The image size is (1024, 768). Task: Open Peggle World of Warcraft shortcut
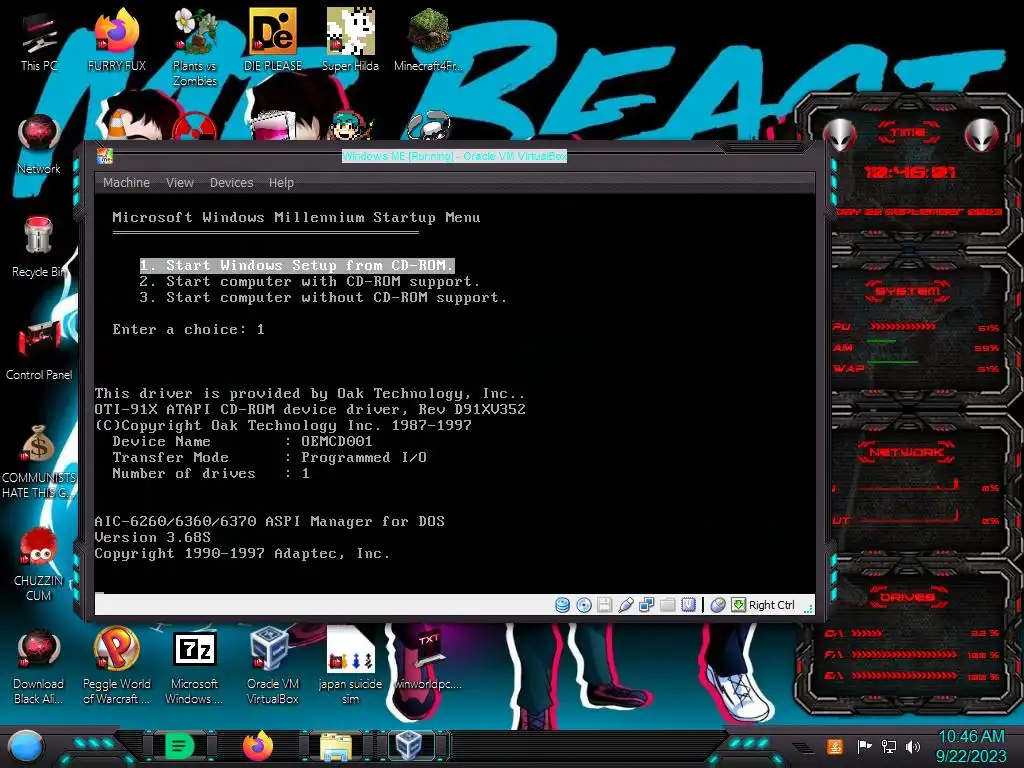pyautogui.click(x=116, y=667)
